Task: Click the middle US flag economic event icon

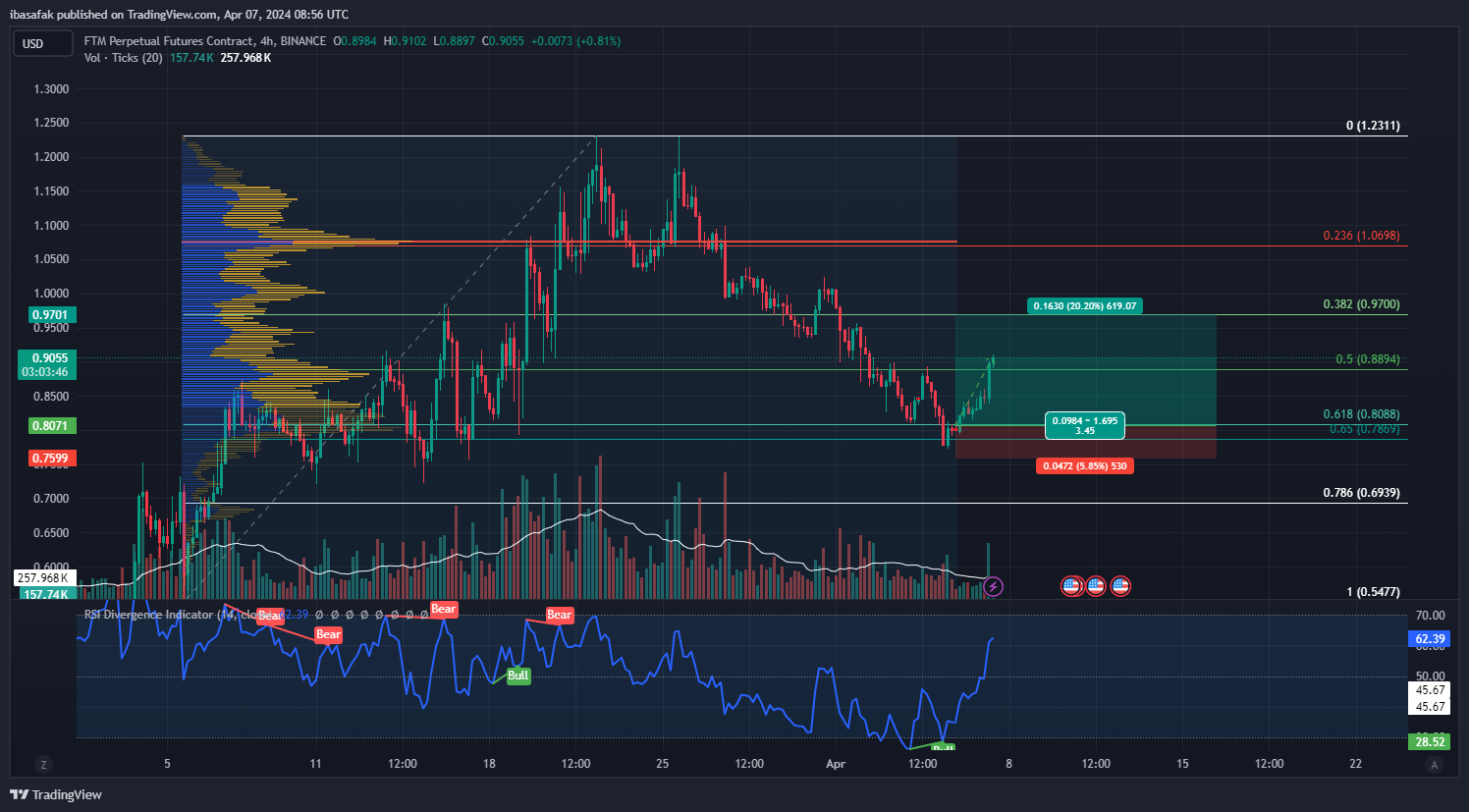Action: pyautogui.click(x=1095, y=586)
